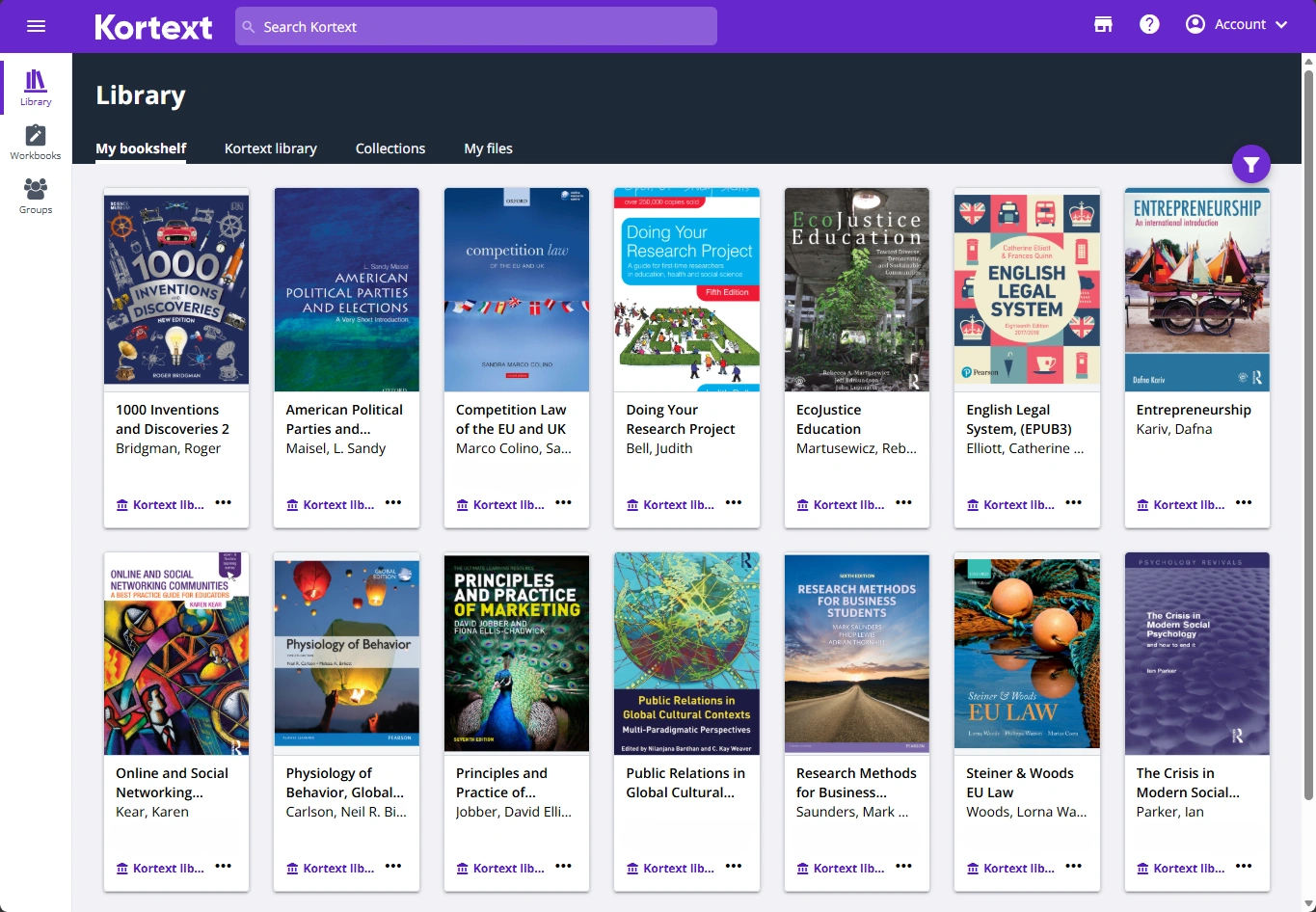Open the store icon in header
Viewport: 1316px width, 912px height.
(x=1103, y=25)
